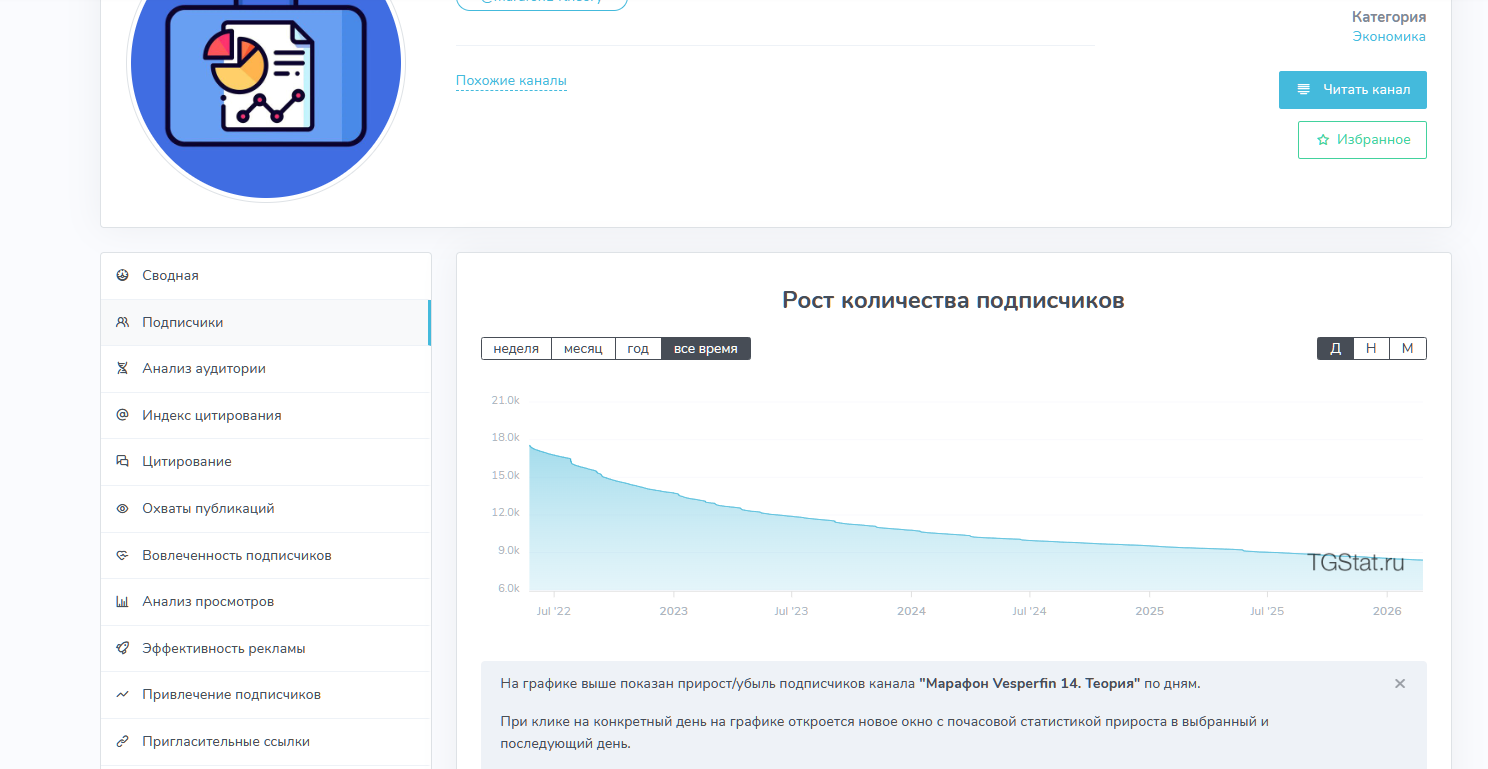Switch granularity to М

[1407, 348]
